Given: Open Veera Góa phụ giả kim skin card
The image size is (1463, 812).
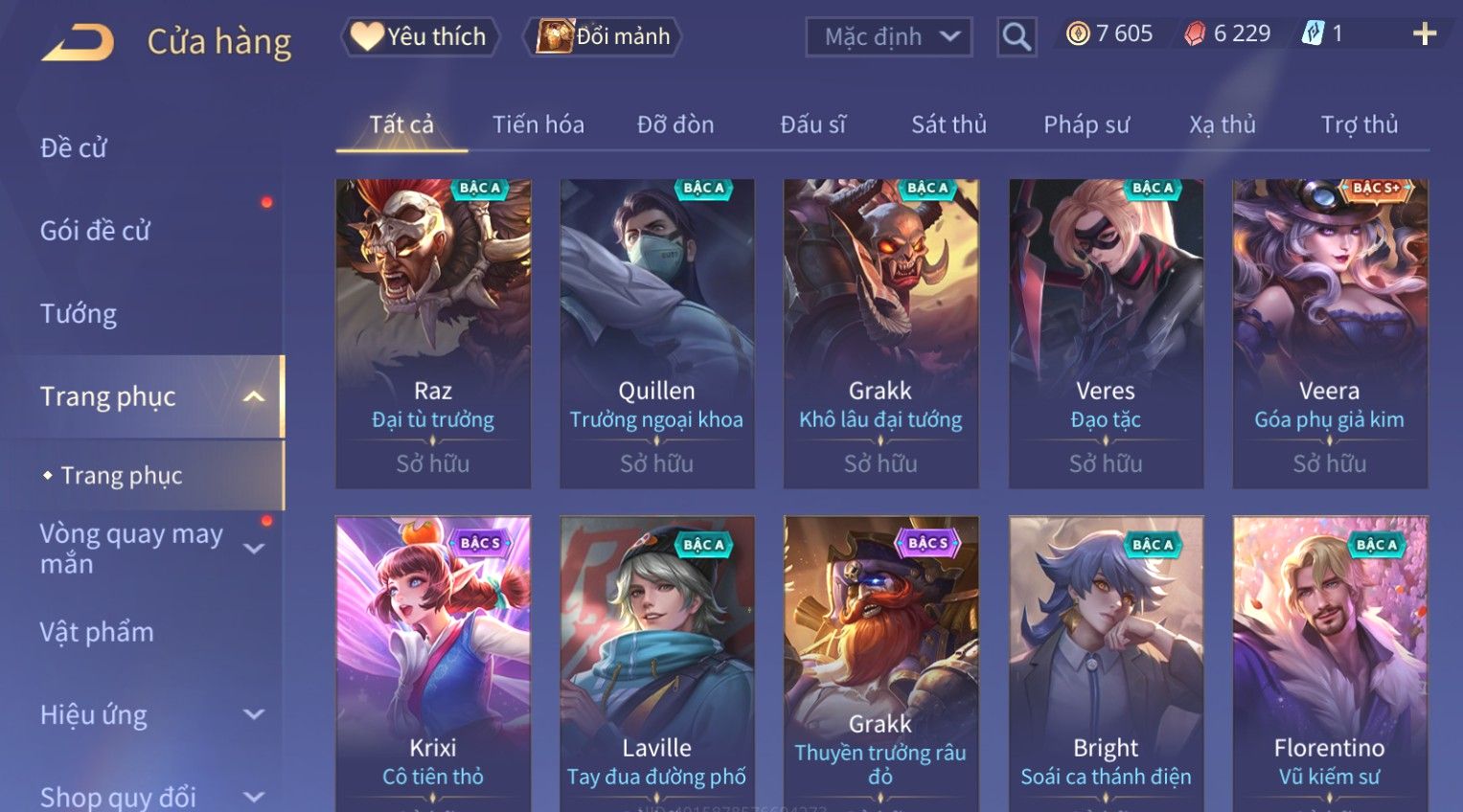Looking at the screenshot, I should pyautogui.click(x=1330, y=333).
